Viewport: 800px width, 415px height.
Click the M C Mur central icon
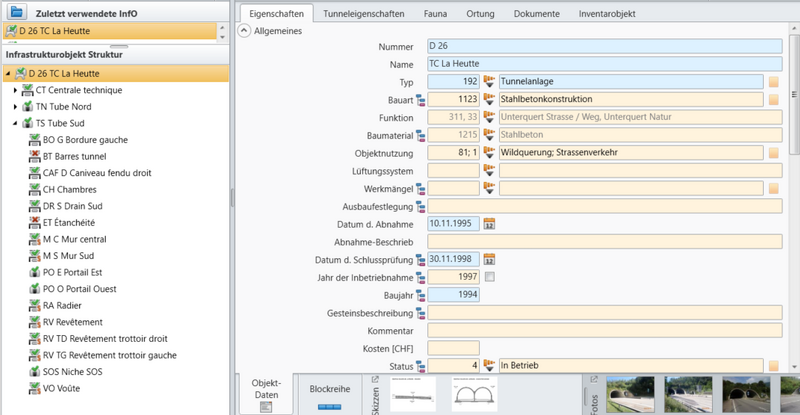pyautogui.click(x=34, y=239)
